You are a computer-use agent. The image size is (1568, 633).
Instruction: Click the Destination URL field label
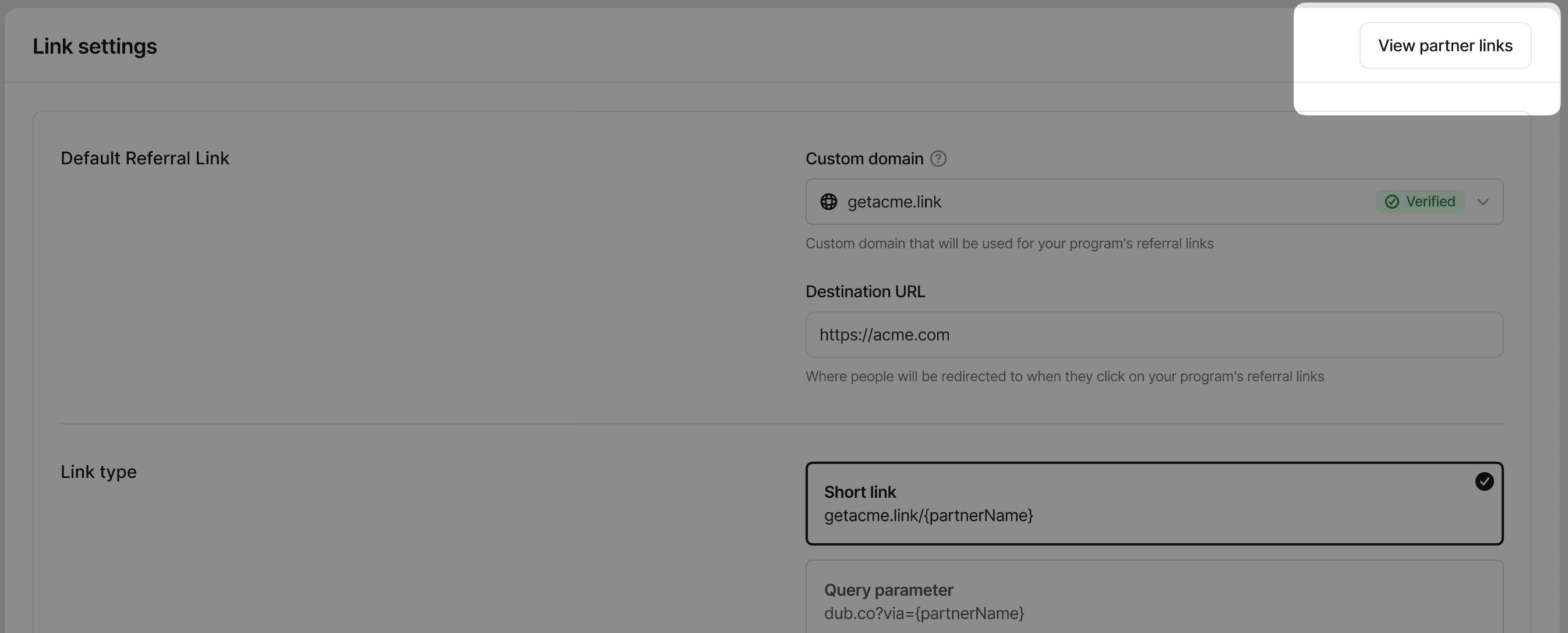[x=865, y=291]
